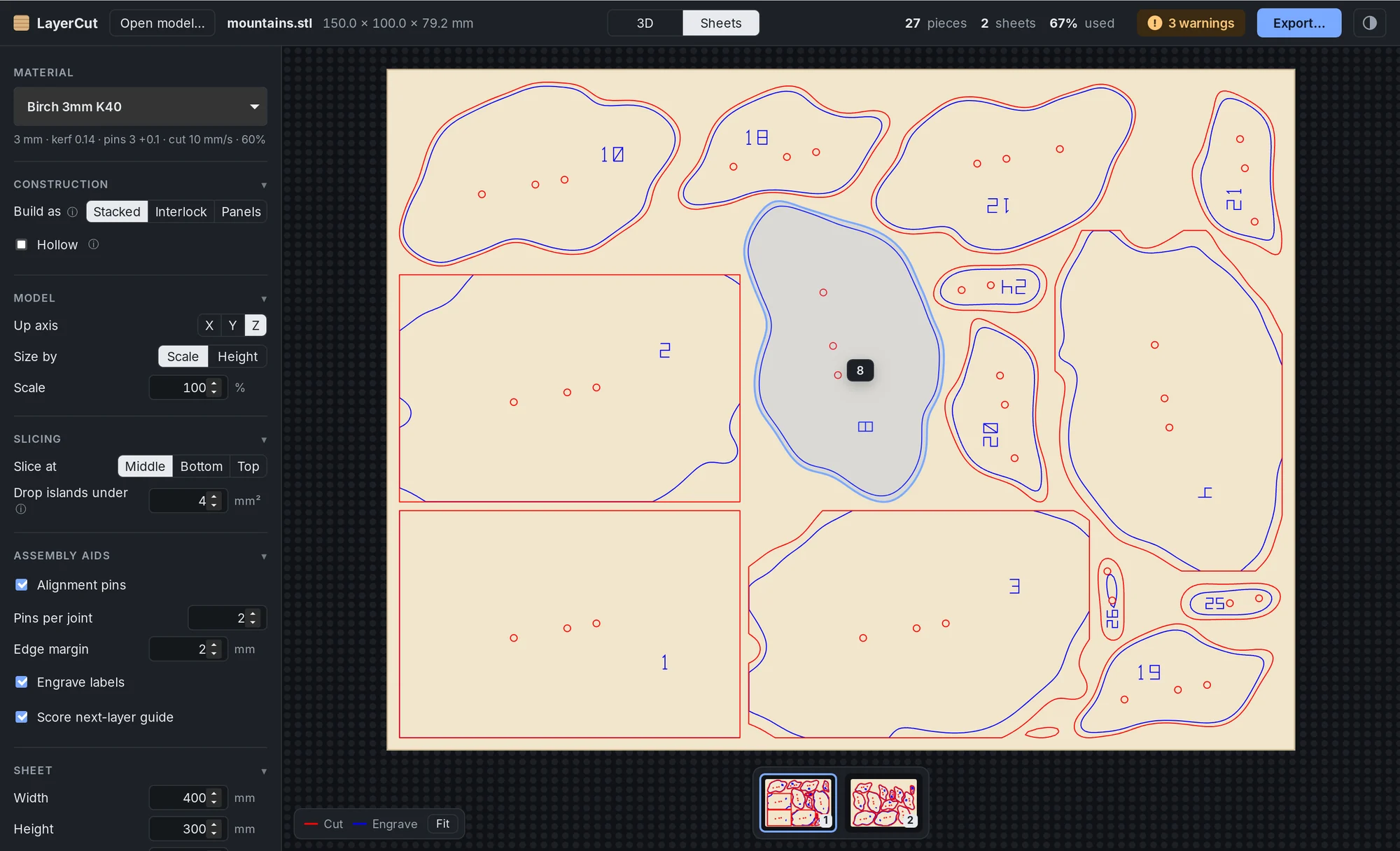
Task: Choose Interlock build mode
Action: 181,212
